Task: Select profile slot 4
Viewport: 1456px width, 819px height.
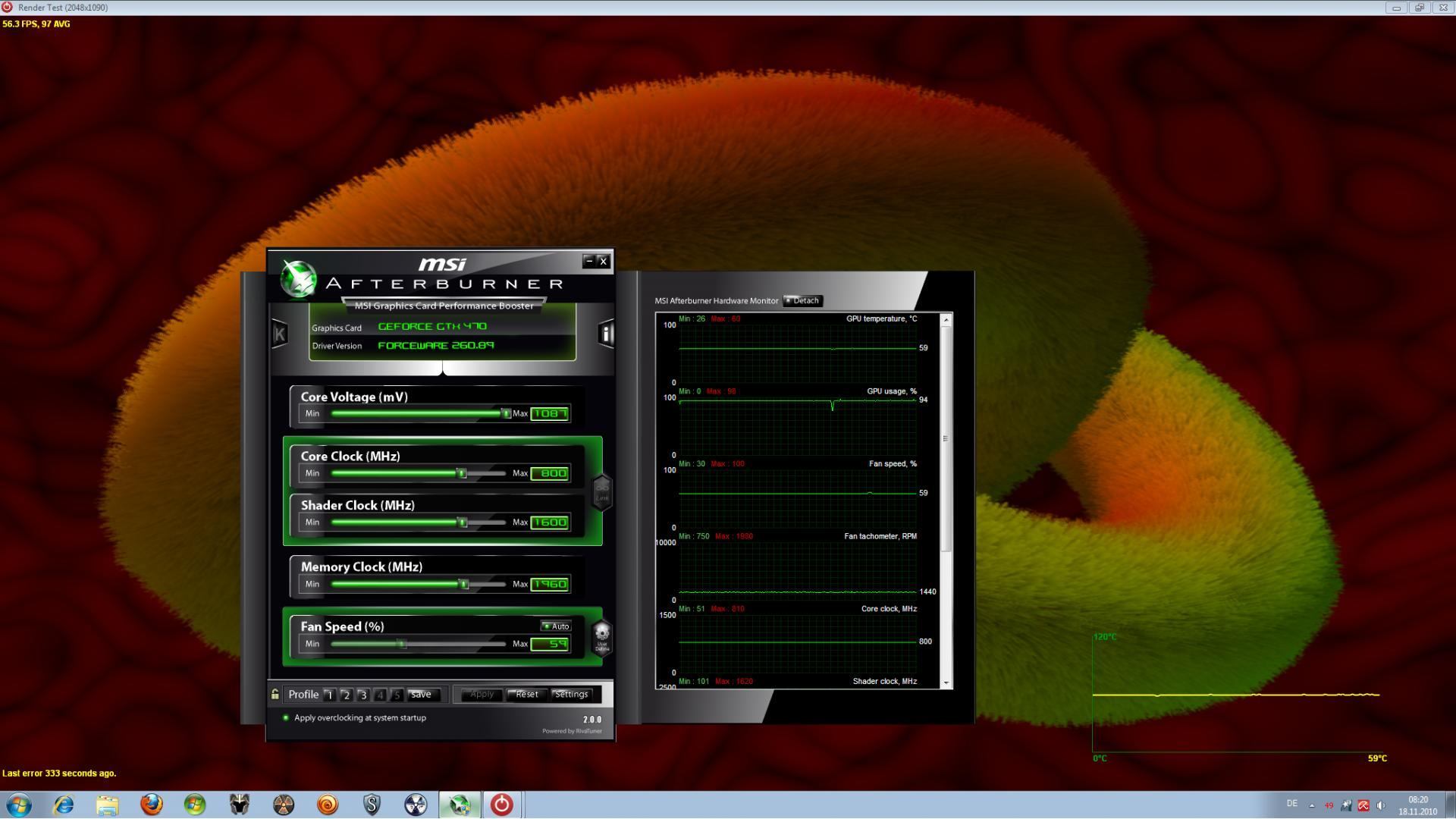Action: coord(379,695)
